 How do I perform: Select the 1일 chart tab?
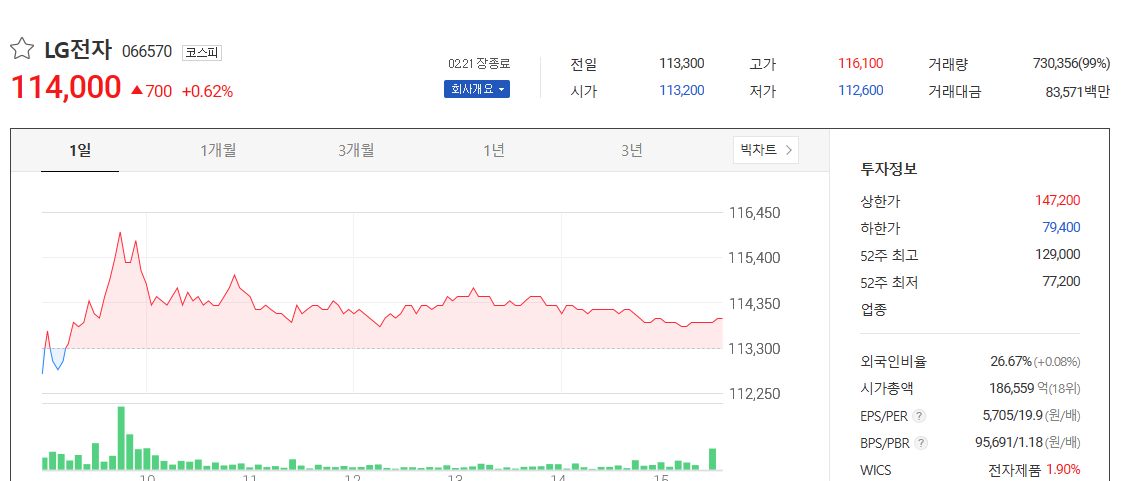click(80, 150)
